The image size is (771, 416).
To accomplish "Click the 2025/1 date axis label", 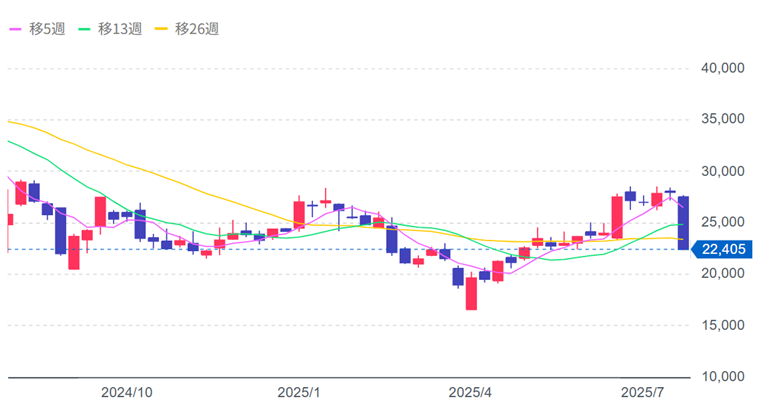I will point(298,392).
